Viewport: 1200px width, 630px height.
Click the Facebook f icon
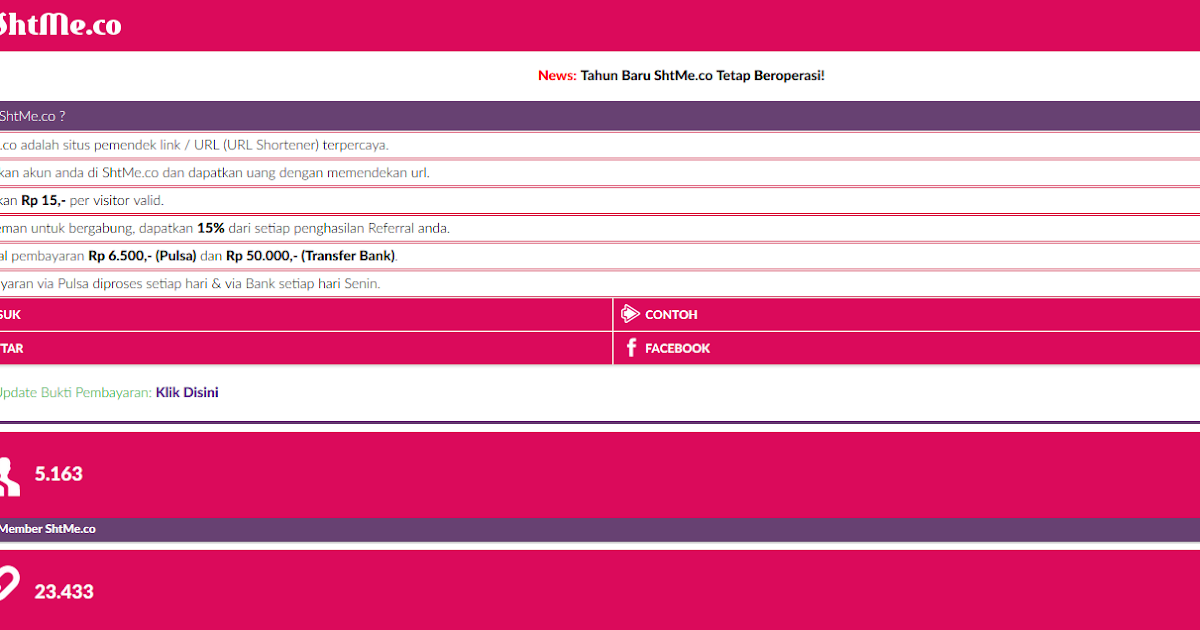631,348
